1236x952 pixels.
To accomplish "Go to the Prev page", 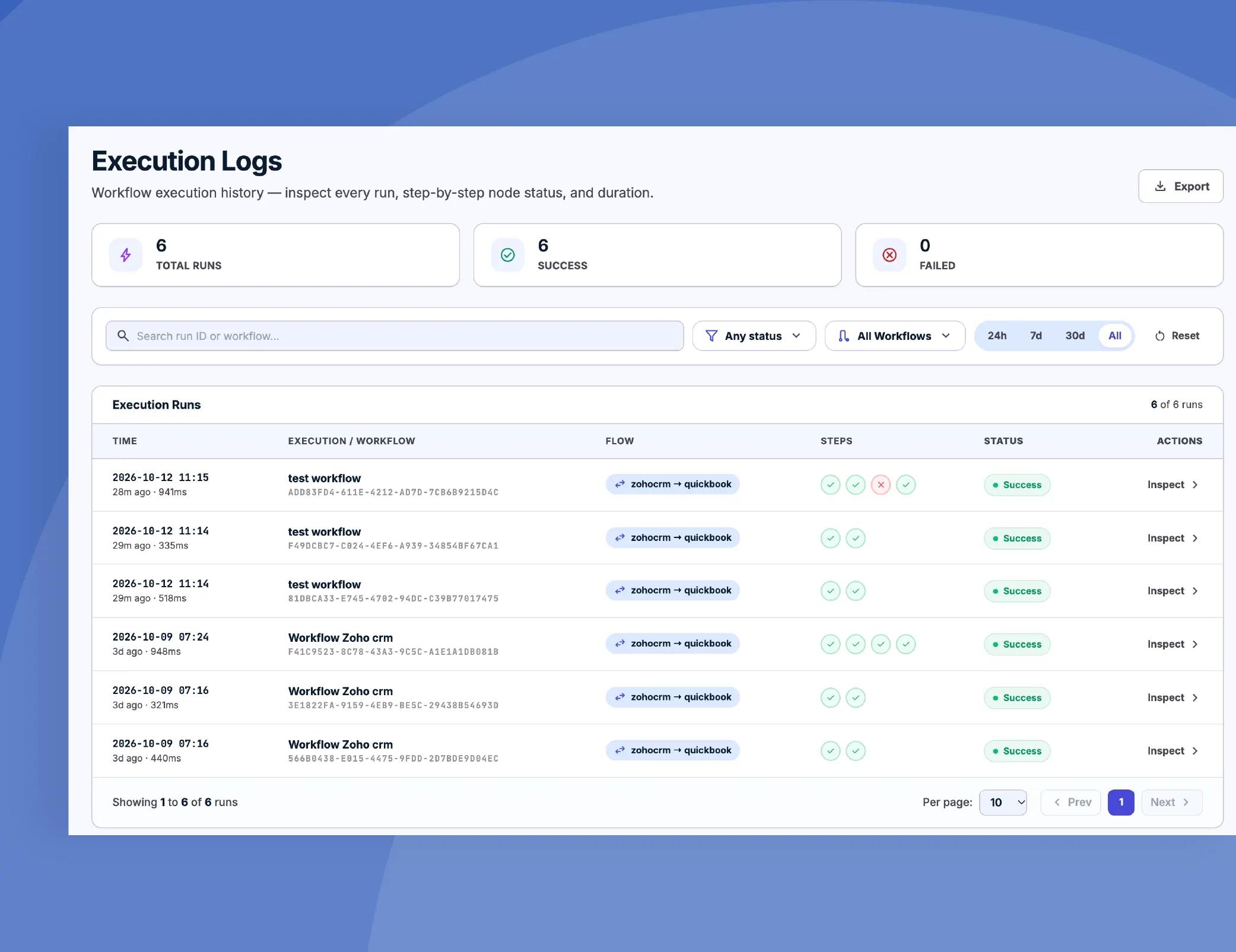I will [1071, 803].
